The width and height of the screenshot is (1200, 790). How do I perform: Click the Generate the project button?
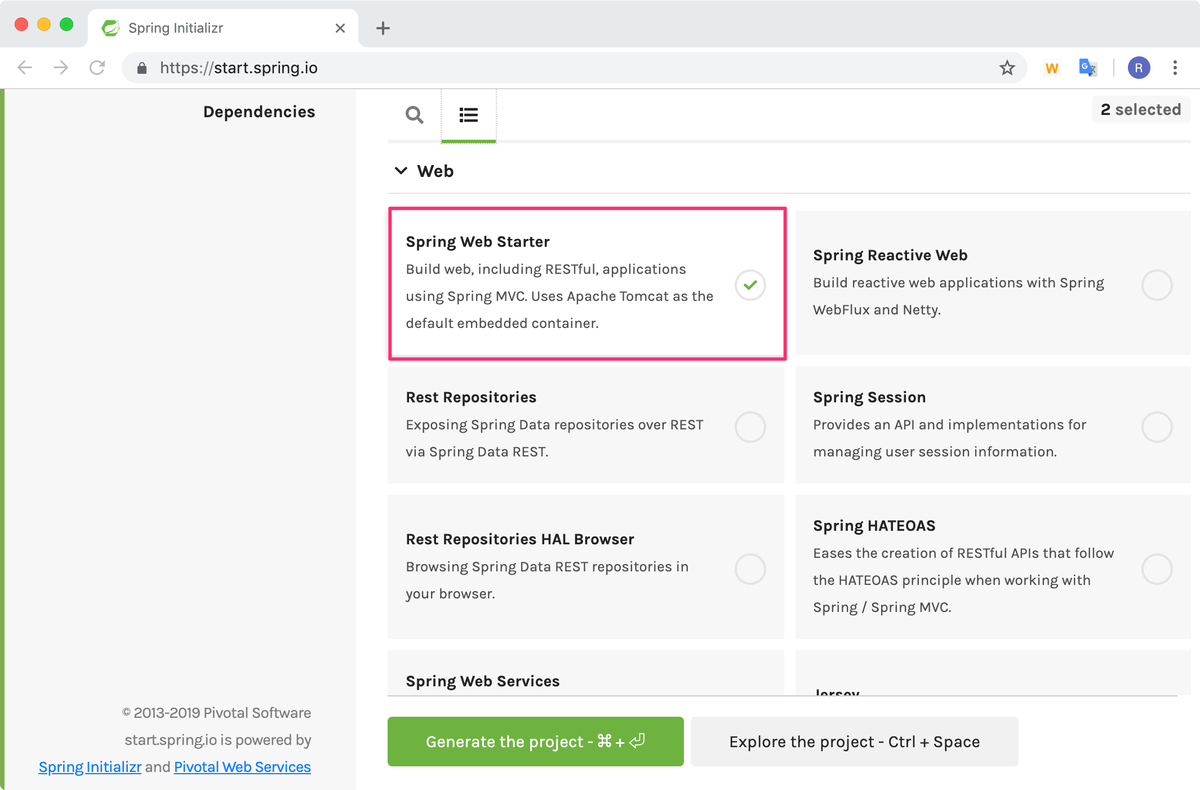click(x=536, y=741)
